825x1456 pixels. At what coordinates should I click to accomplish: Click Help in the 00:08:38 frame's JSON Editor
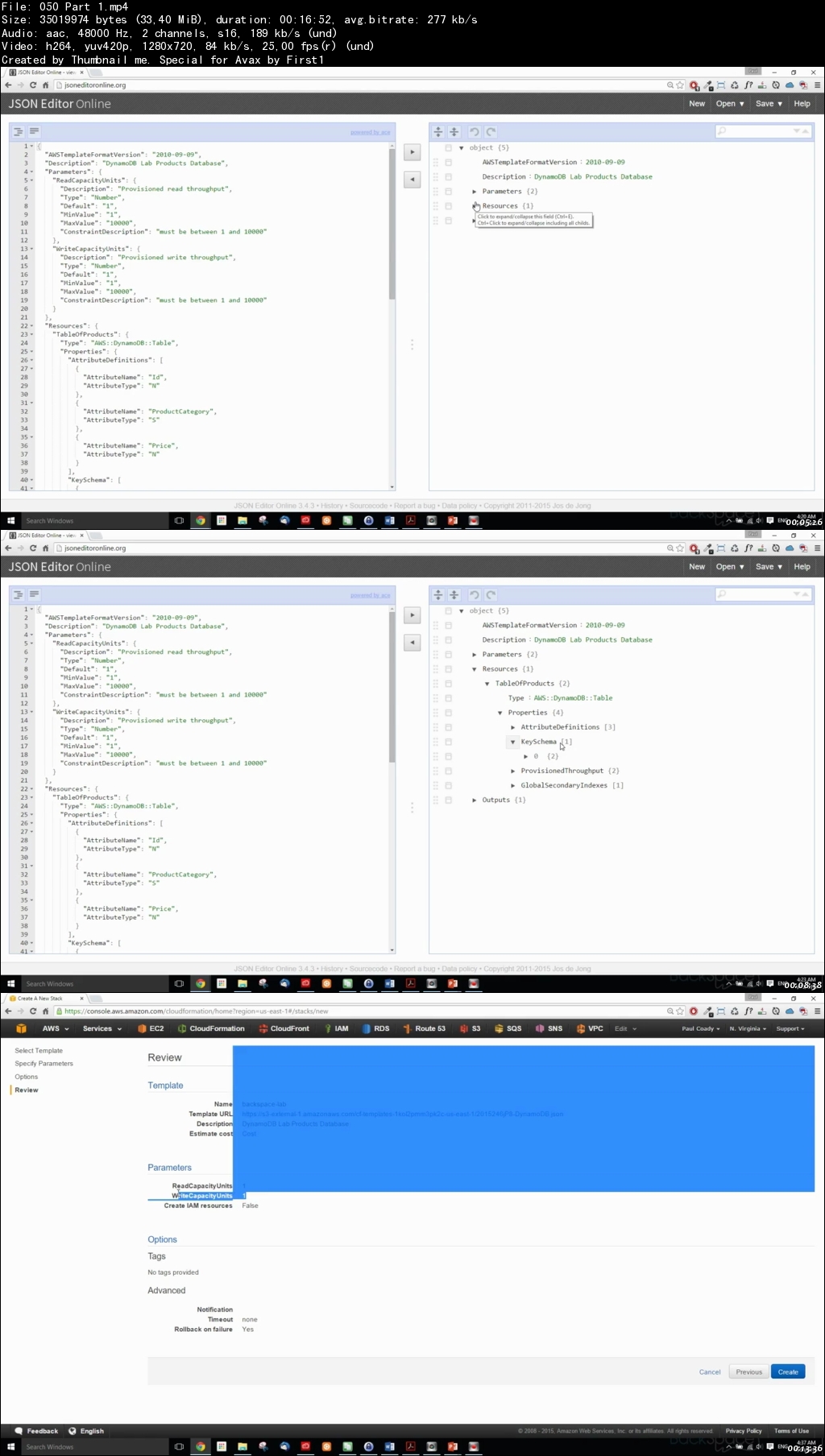pyautogui.click(x=802, y=567)
